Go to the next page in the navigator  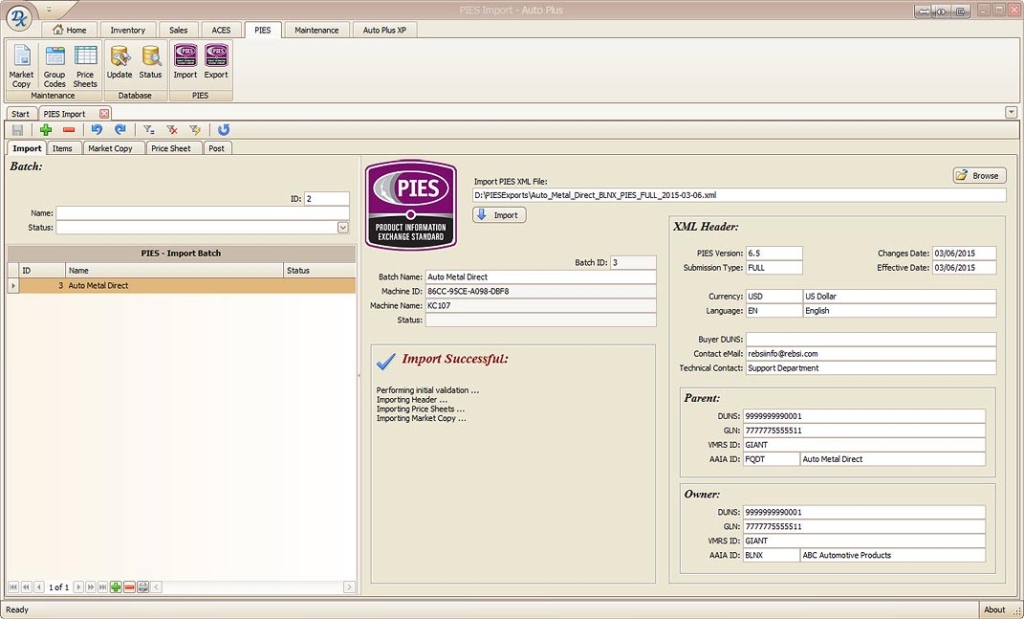click(91, 587)
